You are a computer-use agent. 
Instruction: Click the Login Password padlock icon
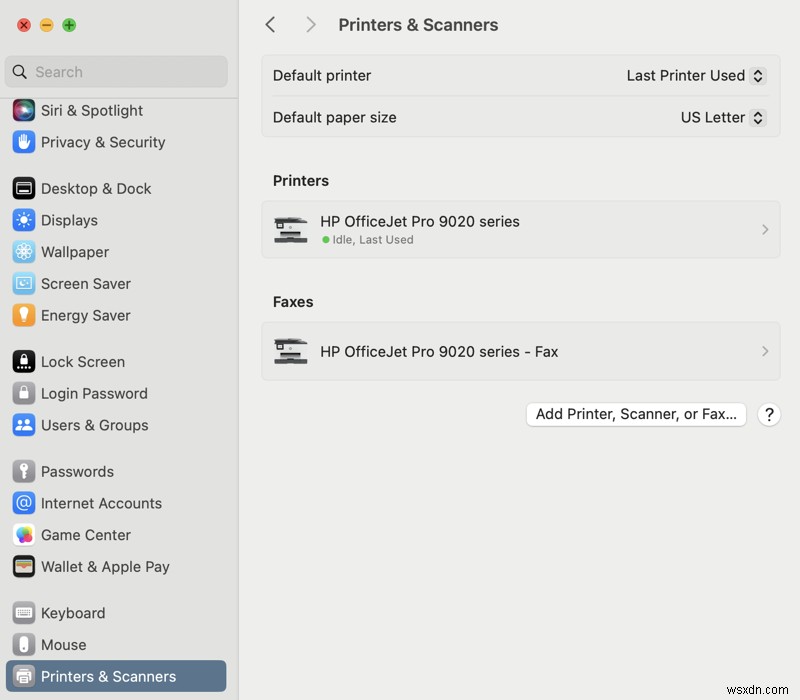point(23,393)
